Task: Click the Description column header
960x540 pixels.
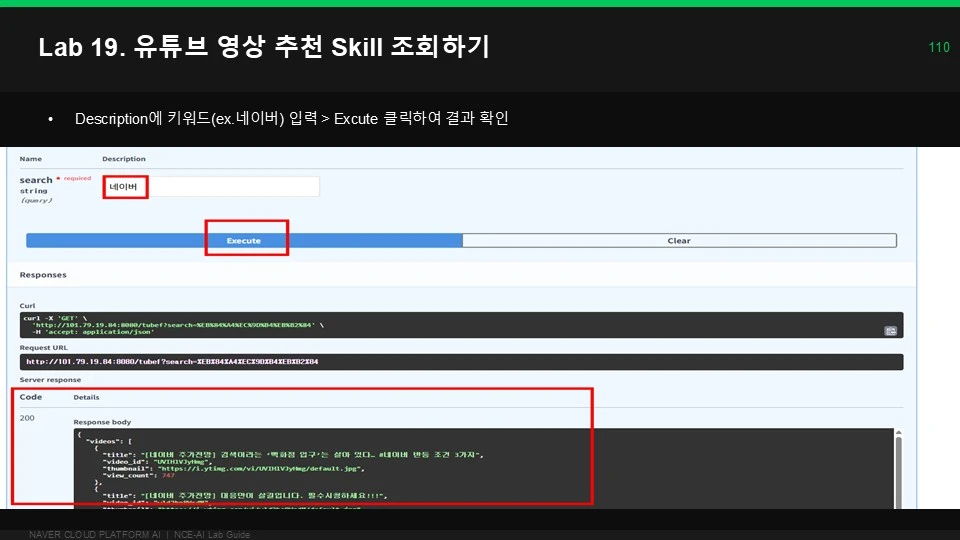Action: (124, 159)
